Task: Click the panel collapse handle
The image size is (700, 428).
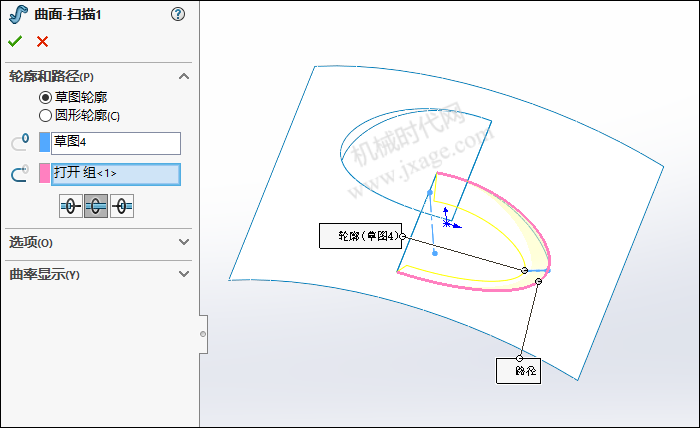Action: point(204,334)
